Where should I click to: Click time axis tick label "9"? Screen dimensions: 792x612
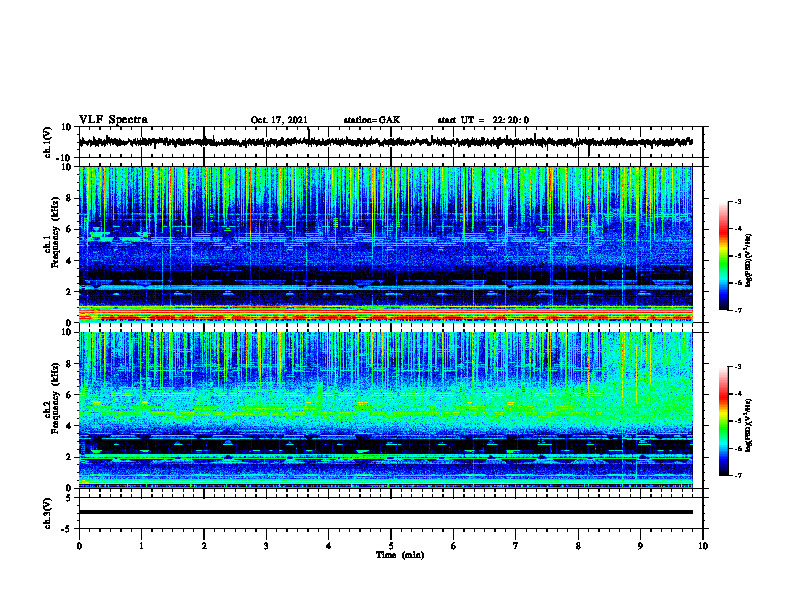[640, 546]
